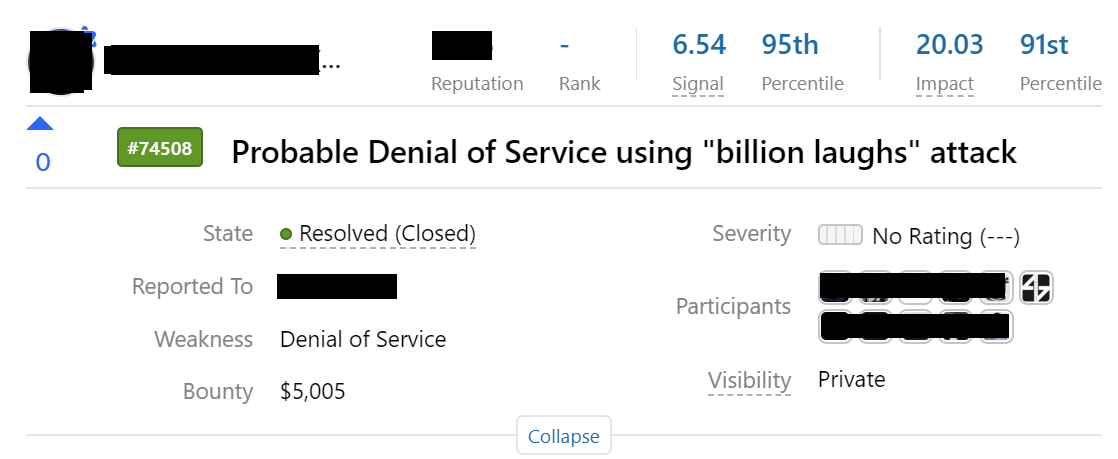Click the vote count below the upvote arrow
This screenshot has width=1118, height=459.
coord(42,162)
